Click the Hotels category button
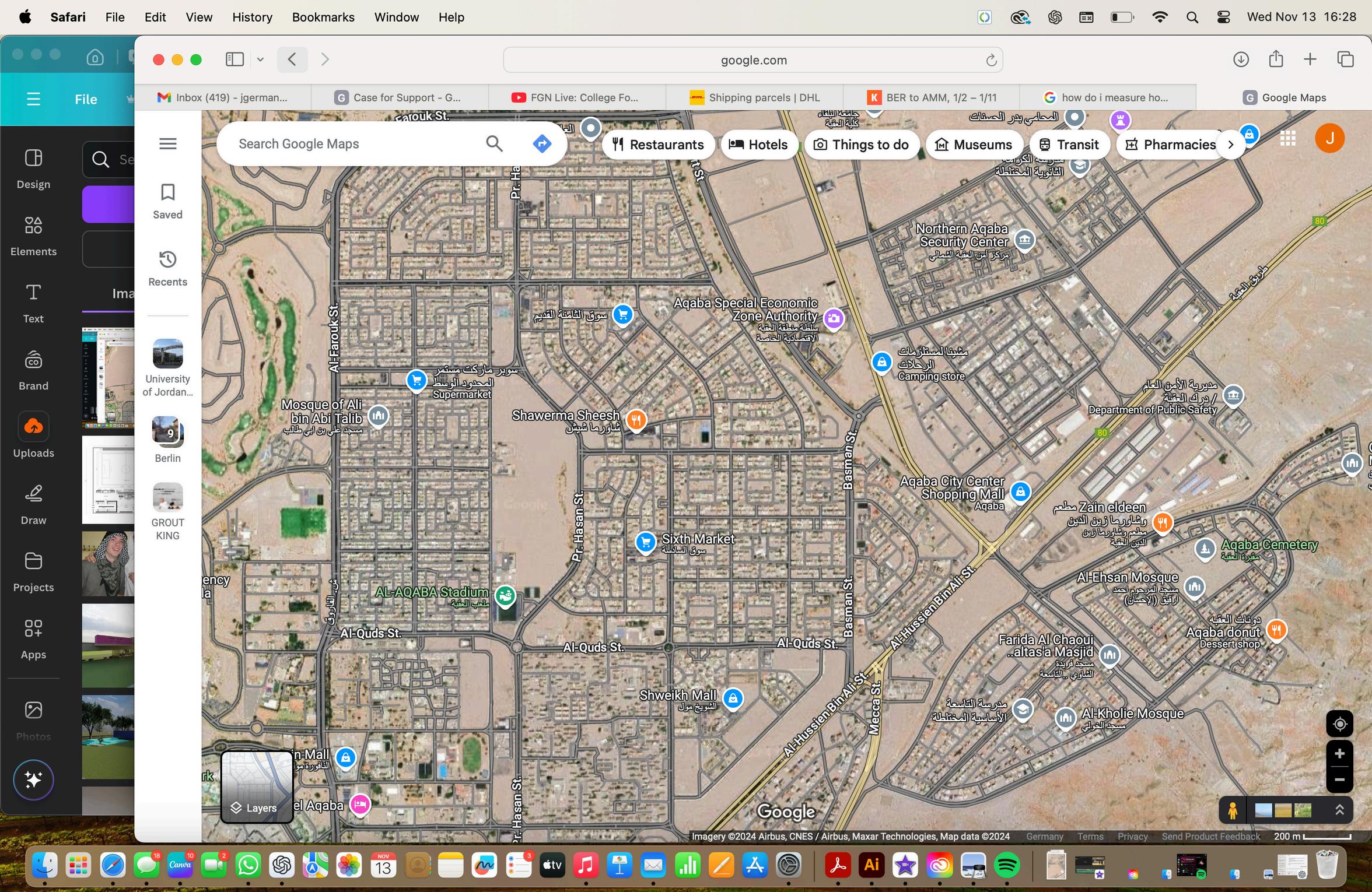 point(758,145)
